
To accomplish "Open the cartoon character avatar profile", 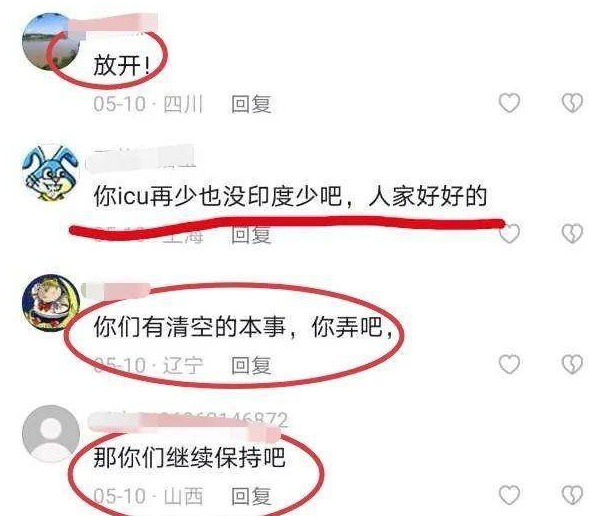I will click(51, 303).
